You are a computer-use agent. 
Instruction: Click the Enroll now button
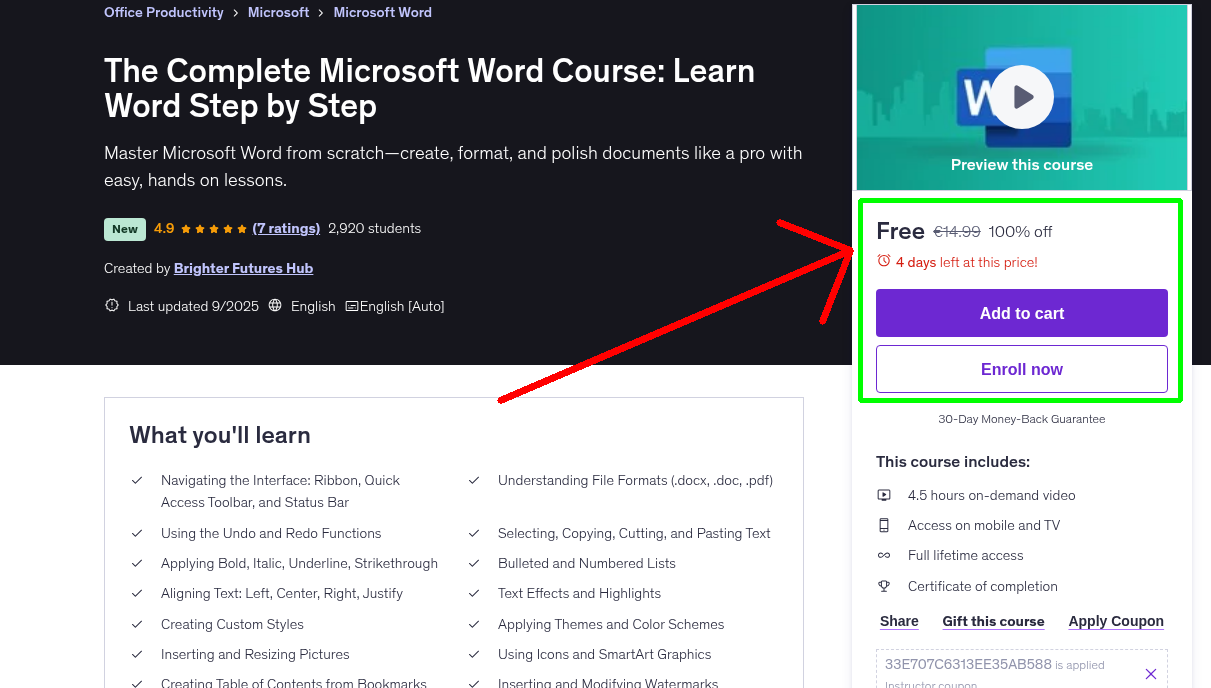(x=1021, y=368)
